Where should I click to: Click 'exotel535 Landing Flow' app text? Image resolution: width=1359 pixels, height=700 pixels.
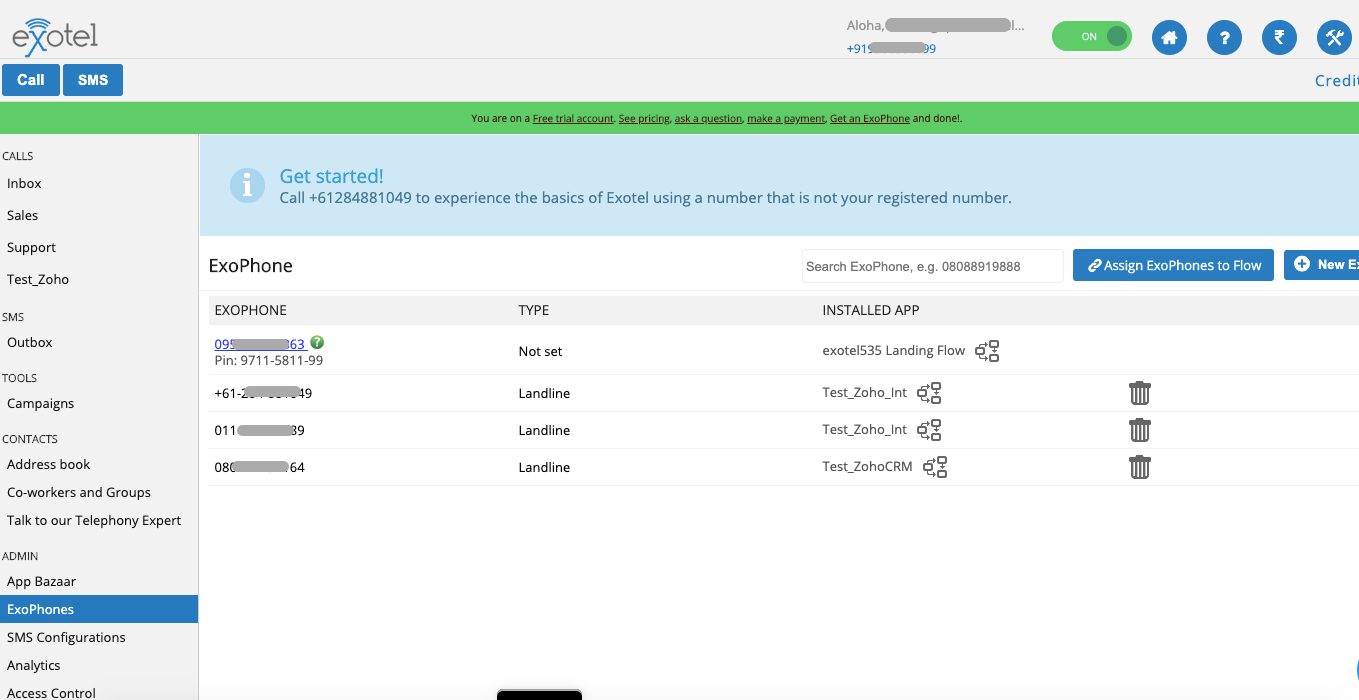[893, 350]
